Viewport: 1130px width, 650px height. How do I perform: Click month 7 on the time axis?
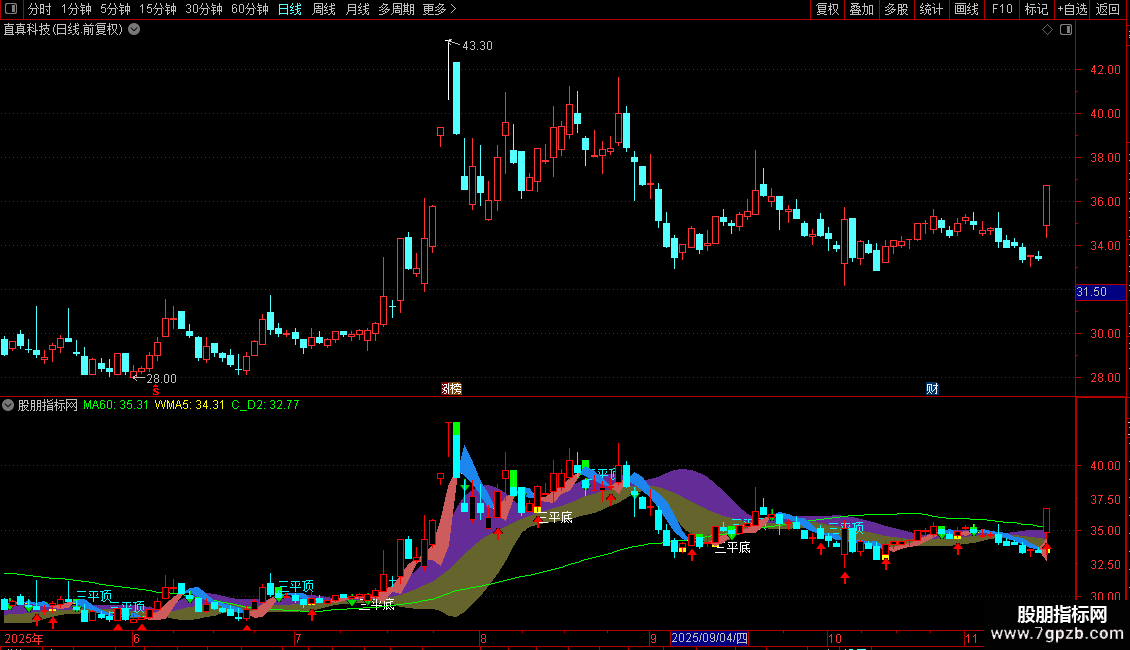click(298, 638)
